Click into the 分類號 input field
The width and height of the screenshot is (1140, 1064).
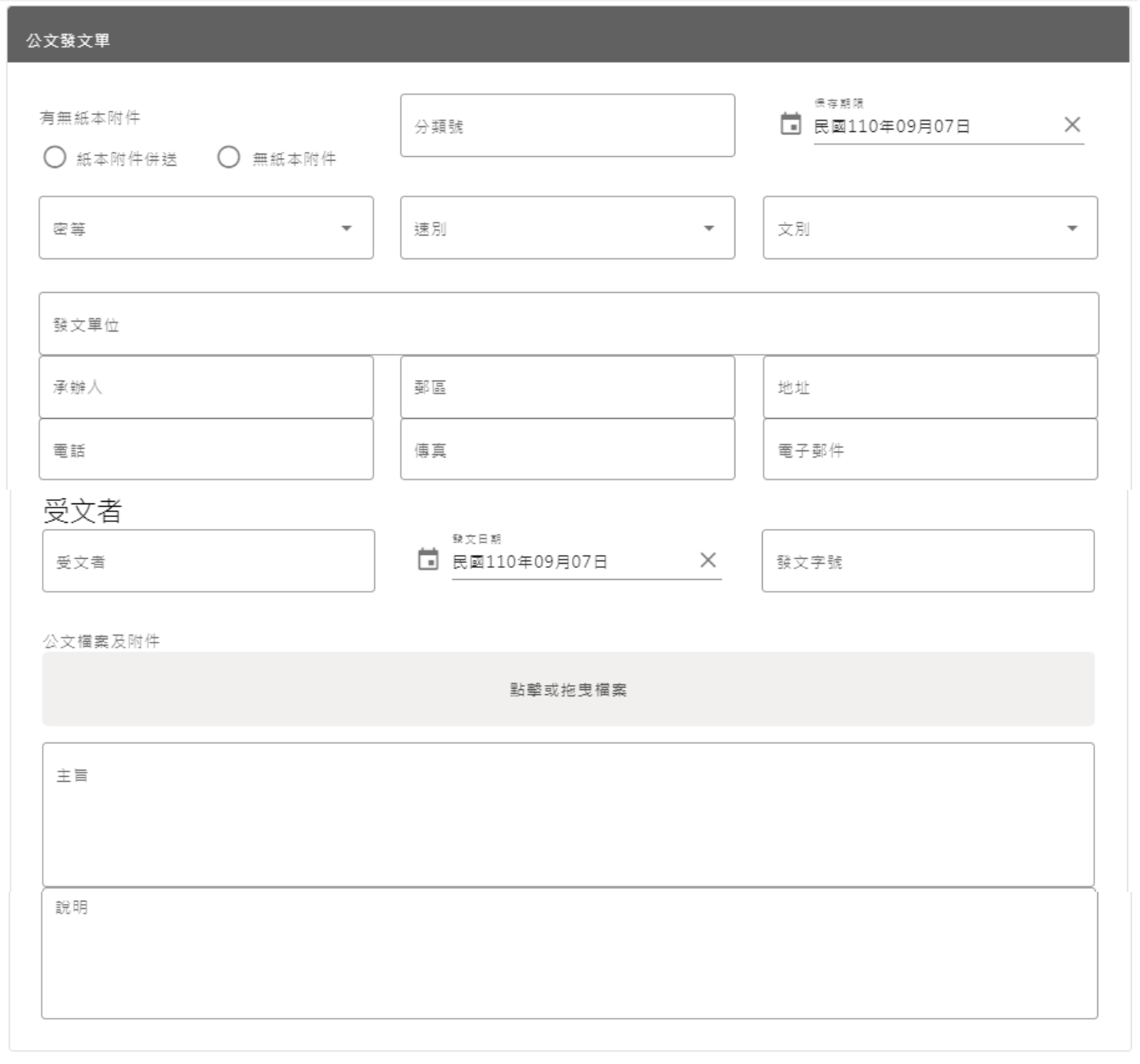[566, 125]
